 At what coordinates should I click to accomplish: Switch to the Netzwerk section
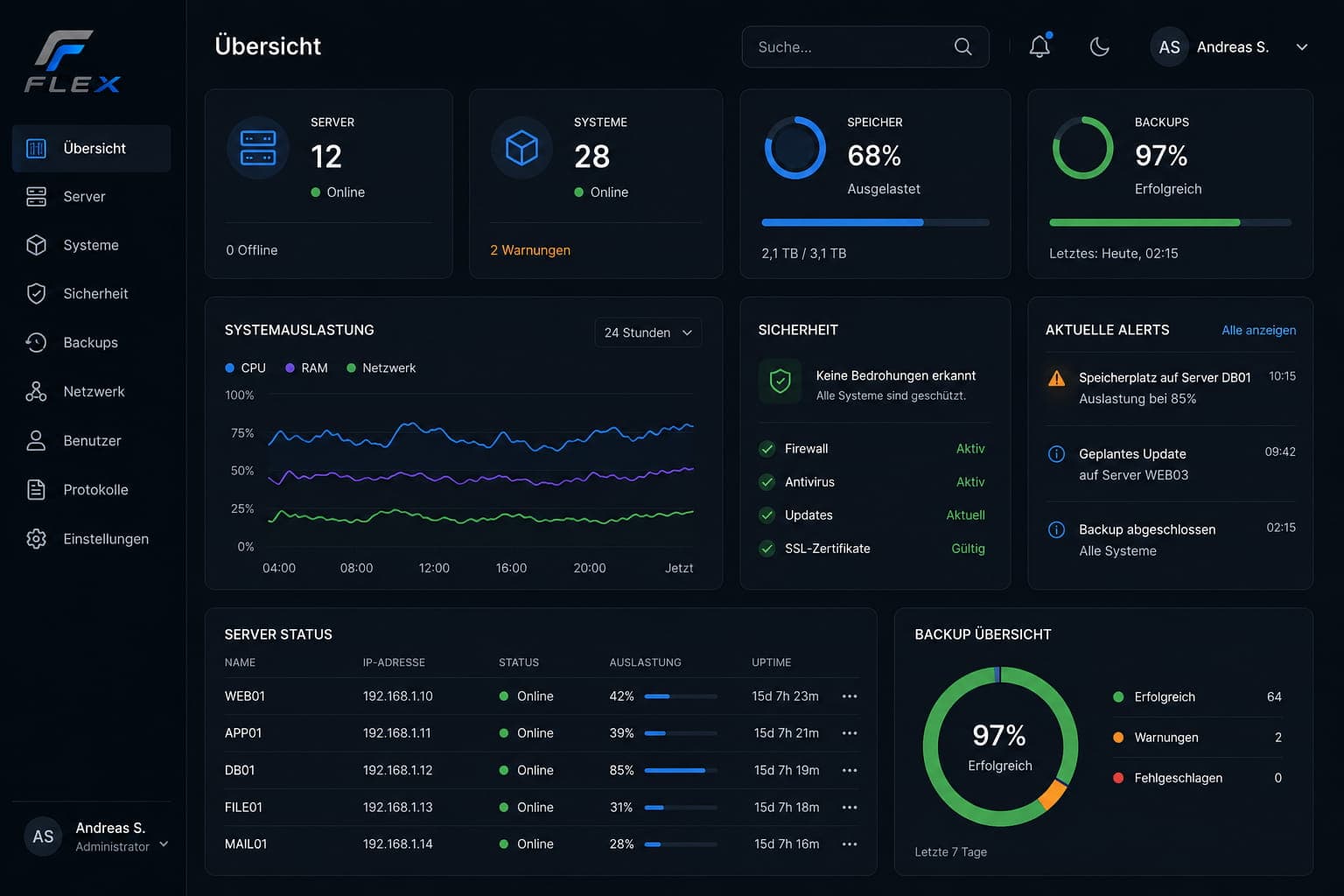tap(91, 391)
